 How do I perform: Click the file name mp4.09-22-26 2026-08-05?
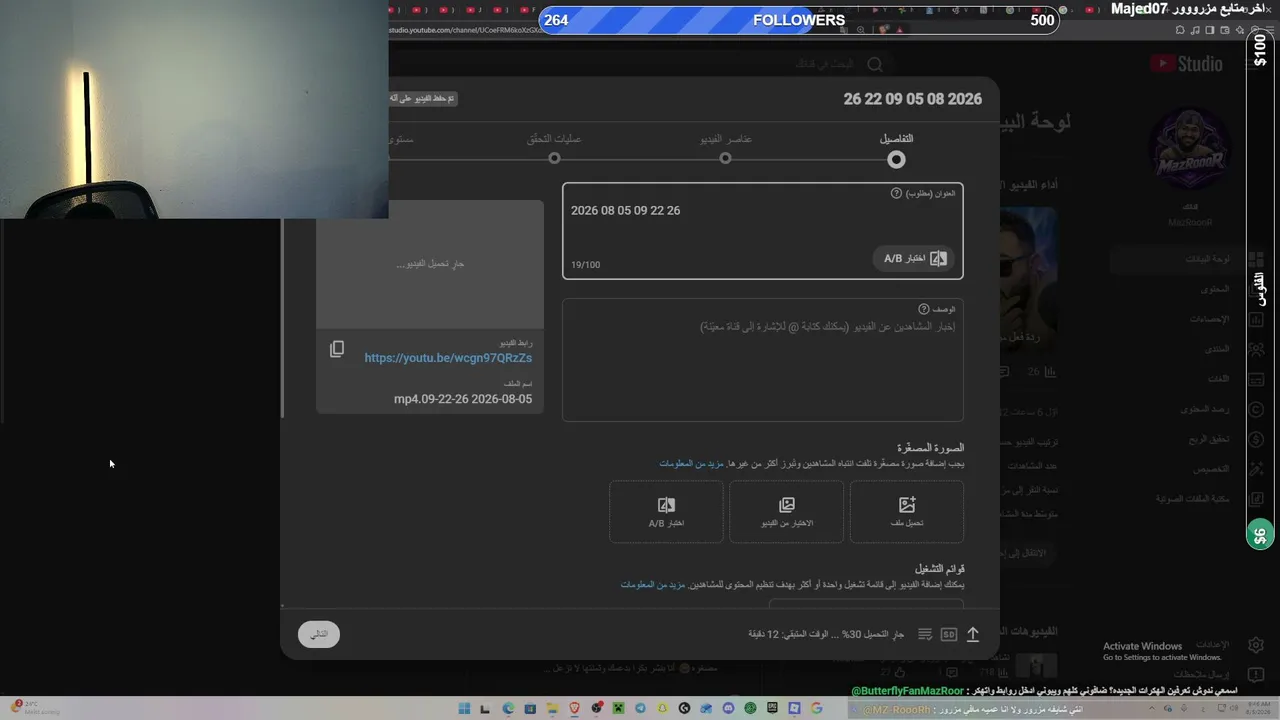click(x=463, y=399)
